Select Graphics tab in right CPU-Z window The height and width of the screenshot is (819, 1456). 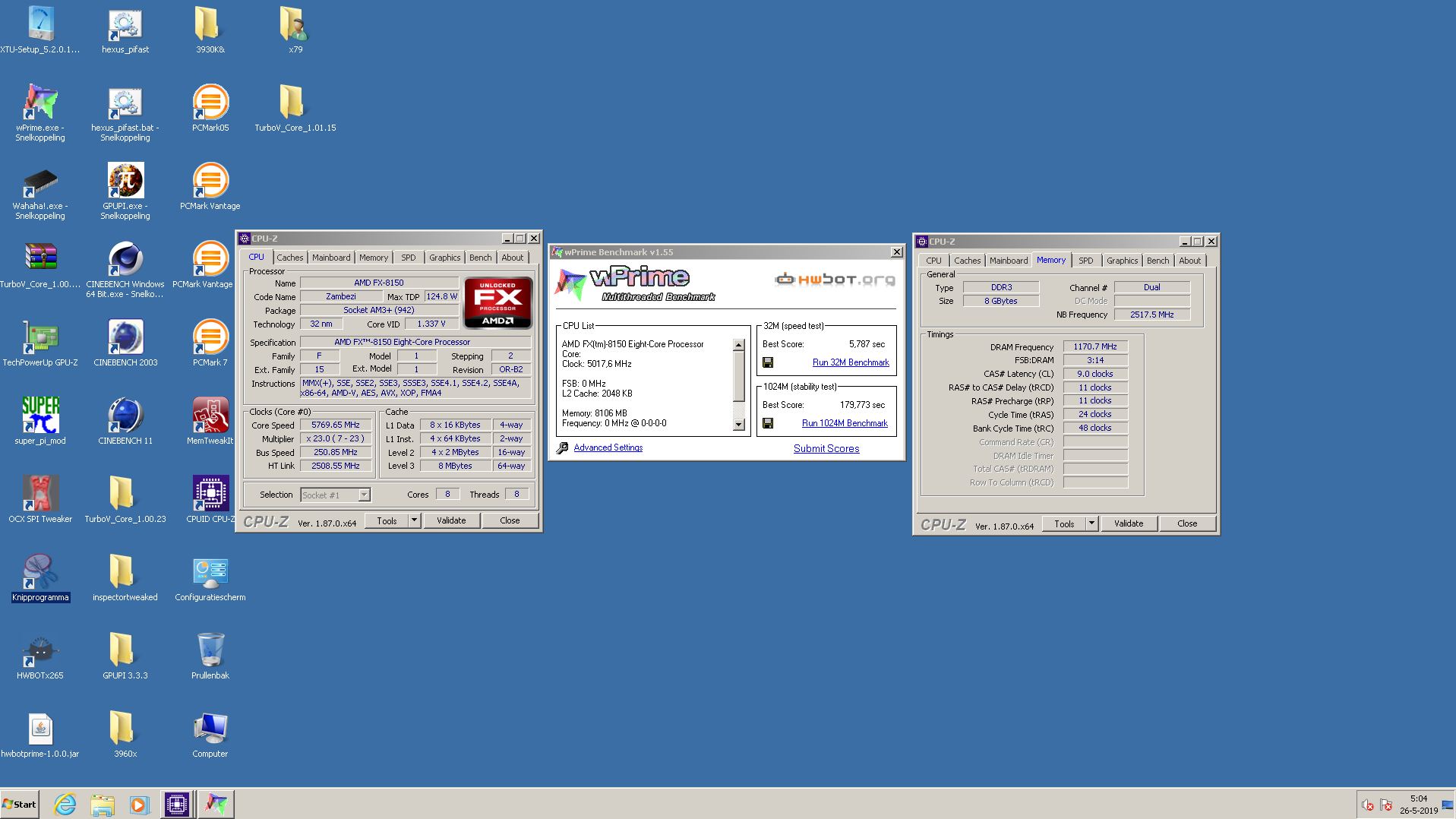click(1122, 261)
